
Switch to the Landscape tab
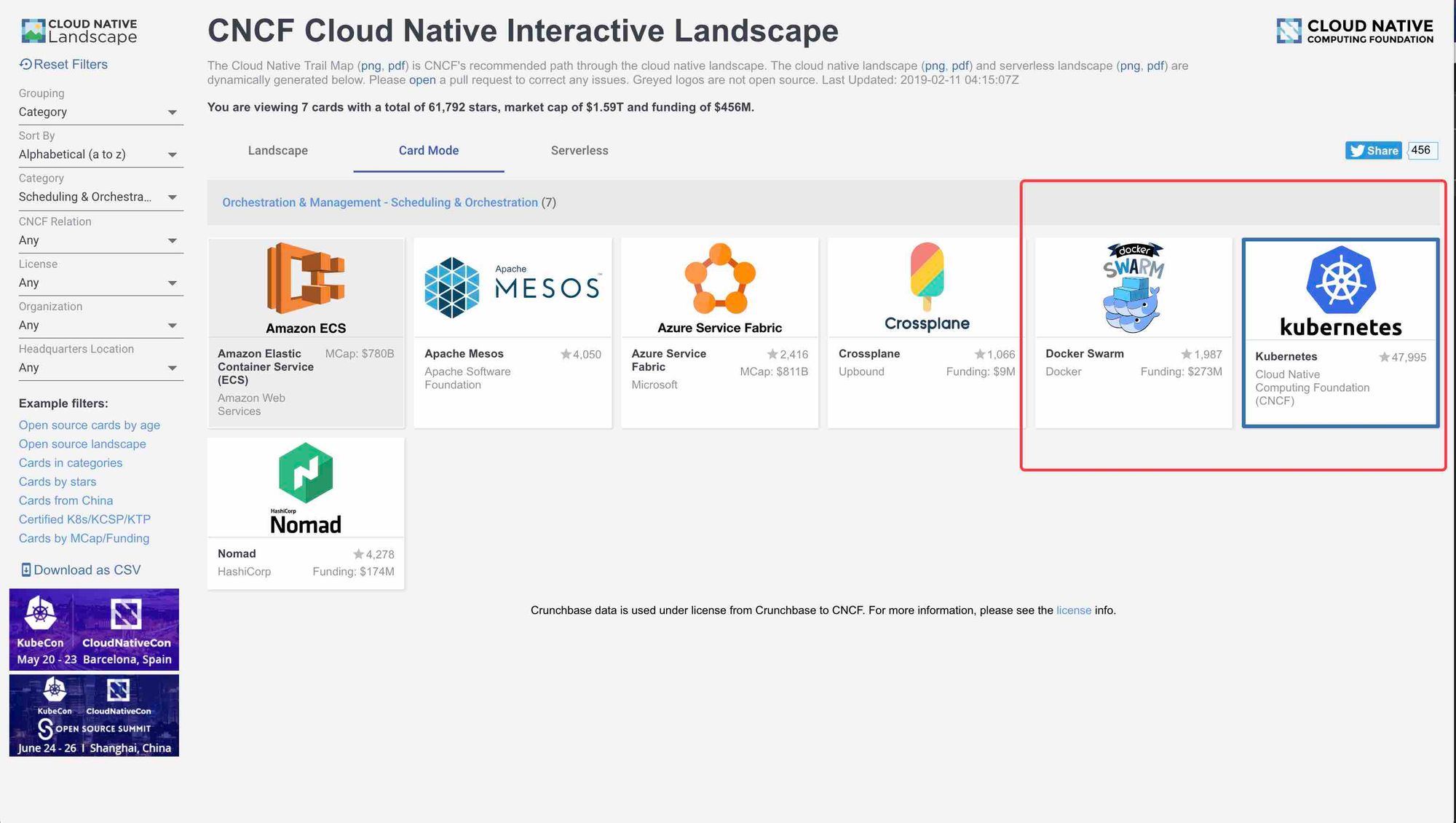(277, 151)
